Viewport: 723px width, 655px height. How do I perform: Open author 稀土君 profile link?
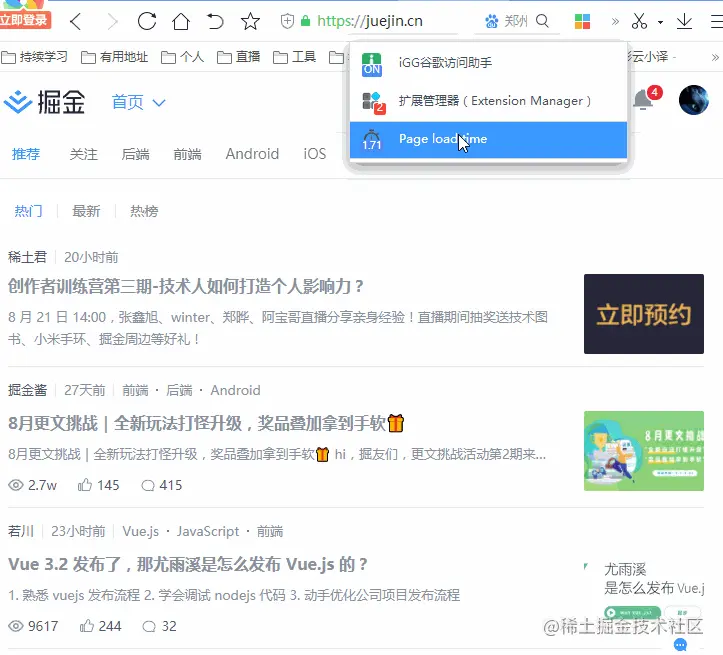tap(27, 257)
